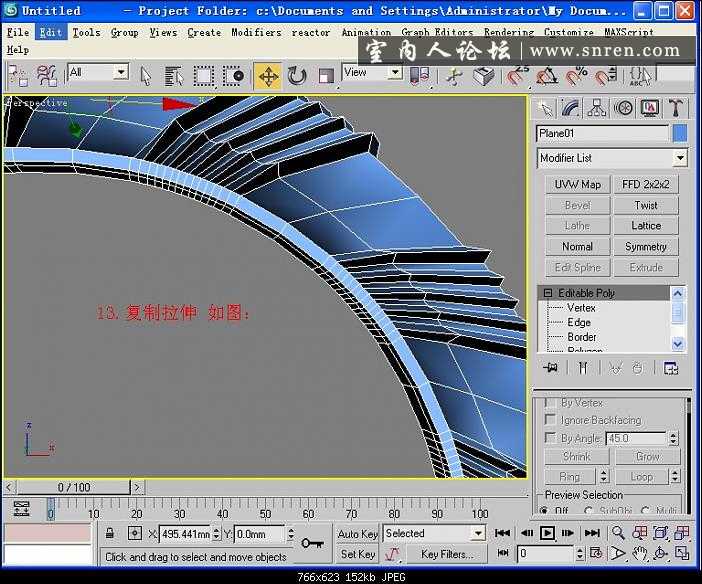Activate the Rotate tool
Screen dimensions: 702x584
[297, 76]
